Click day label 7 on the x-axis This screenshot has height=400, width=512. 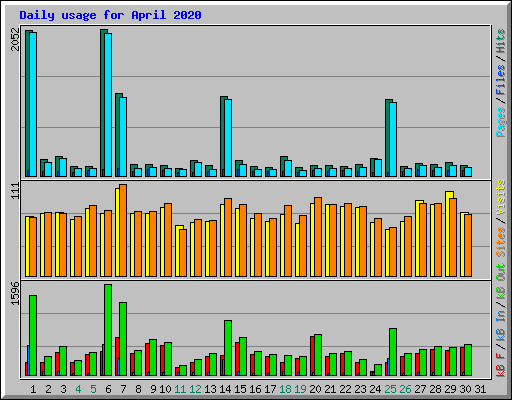coord(123,389)
